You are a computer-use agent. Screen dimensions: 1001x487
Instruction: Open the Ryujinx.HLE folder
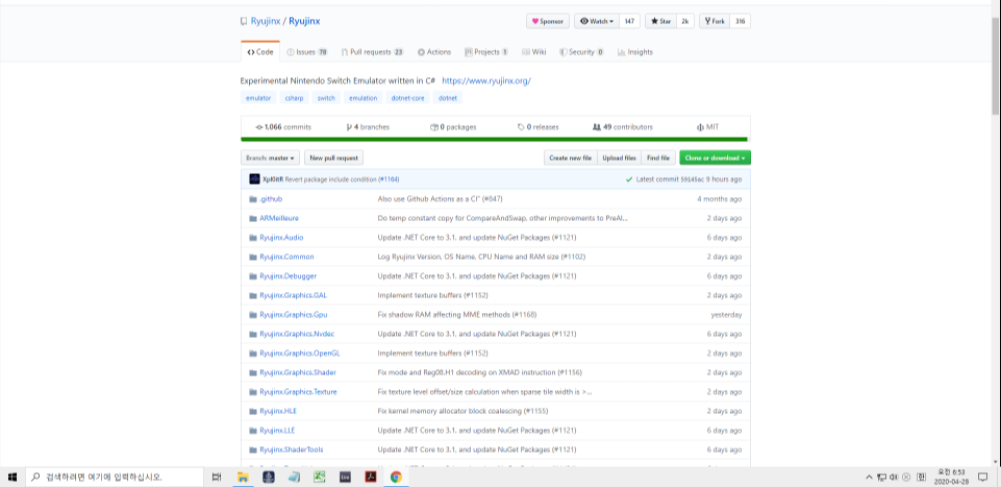click(x=278, y=411)
